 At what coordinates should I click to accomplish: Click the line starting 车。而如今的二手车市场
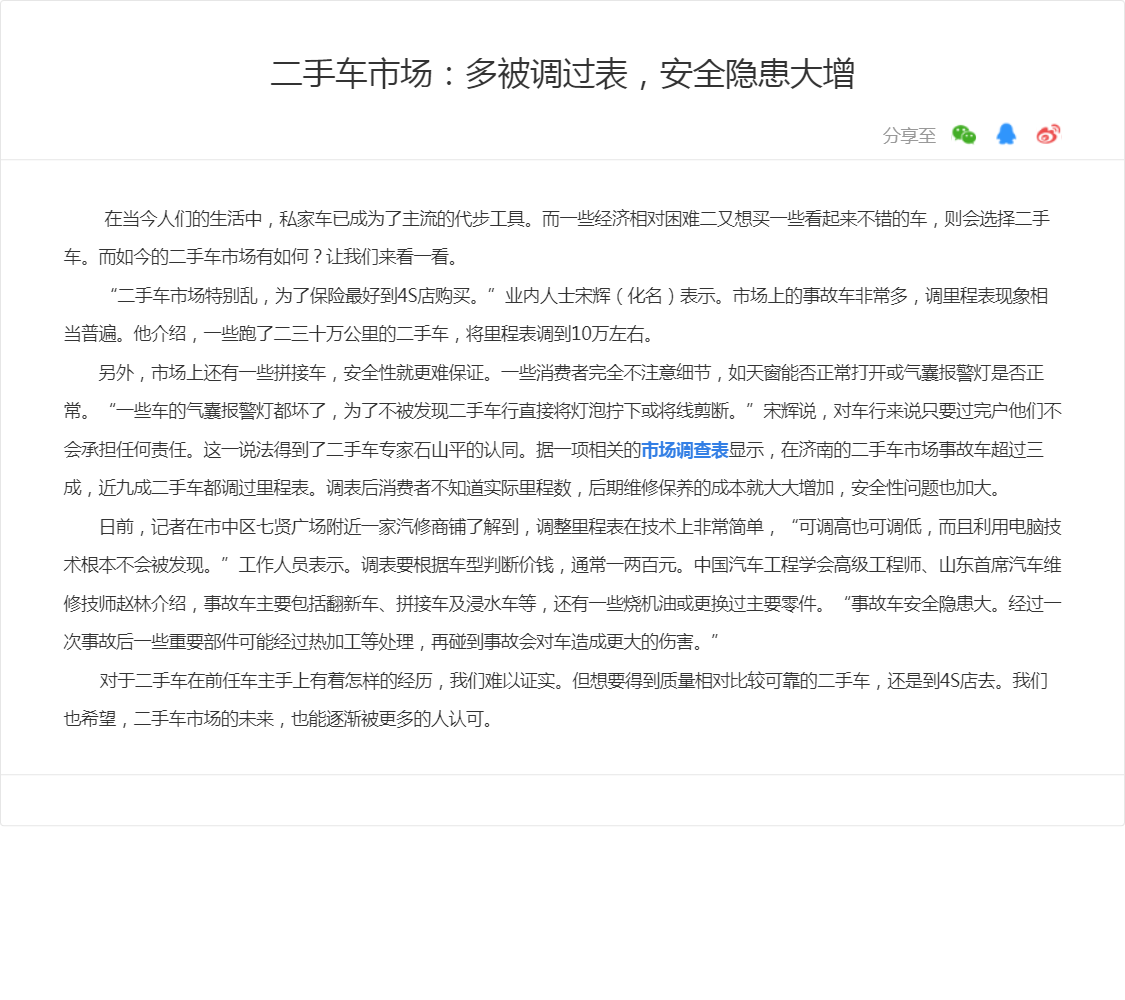[261, 257]
